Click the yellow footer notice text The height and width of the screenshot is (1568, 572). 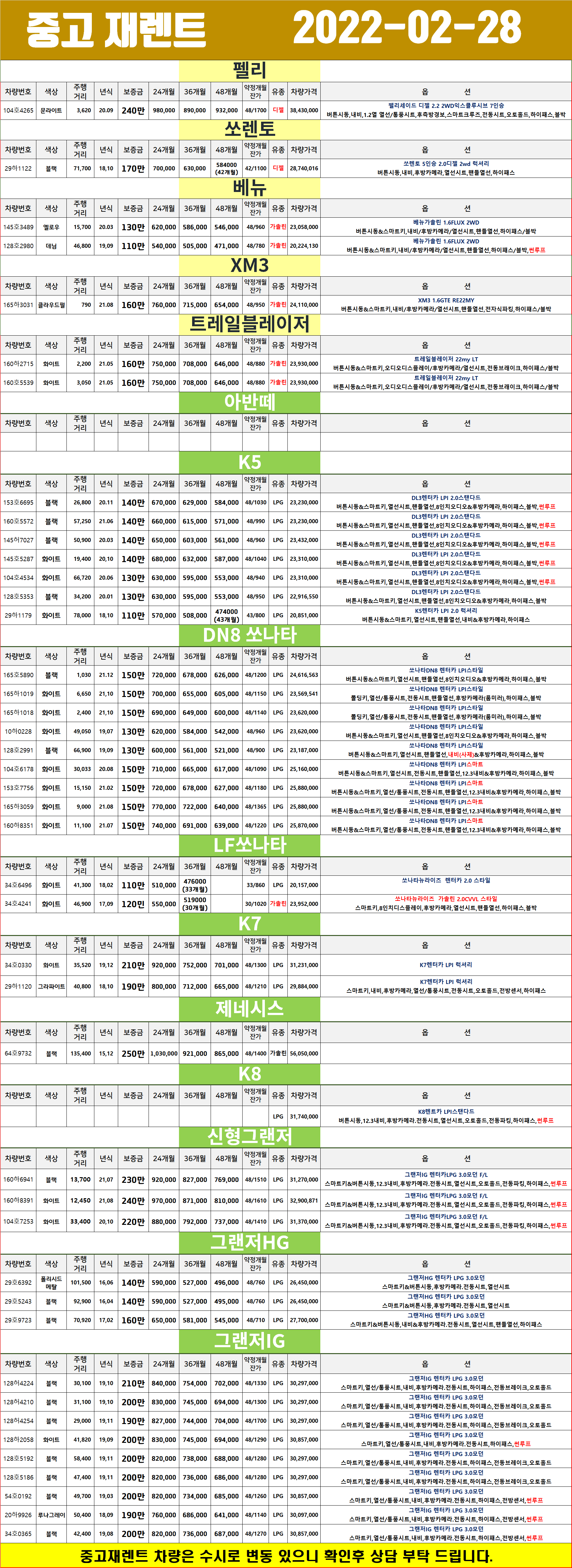pyautogui.click(x=286, y=1556)
